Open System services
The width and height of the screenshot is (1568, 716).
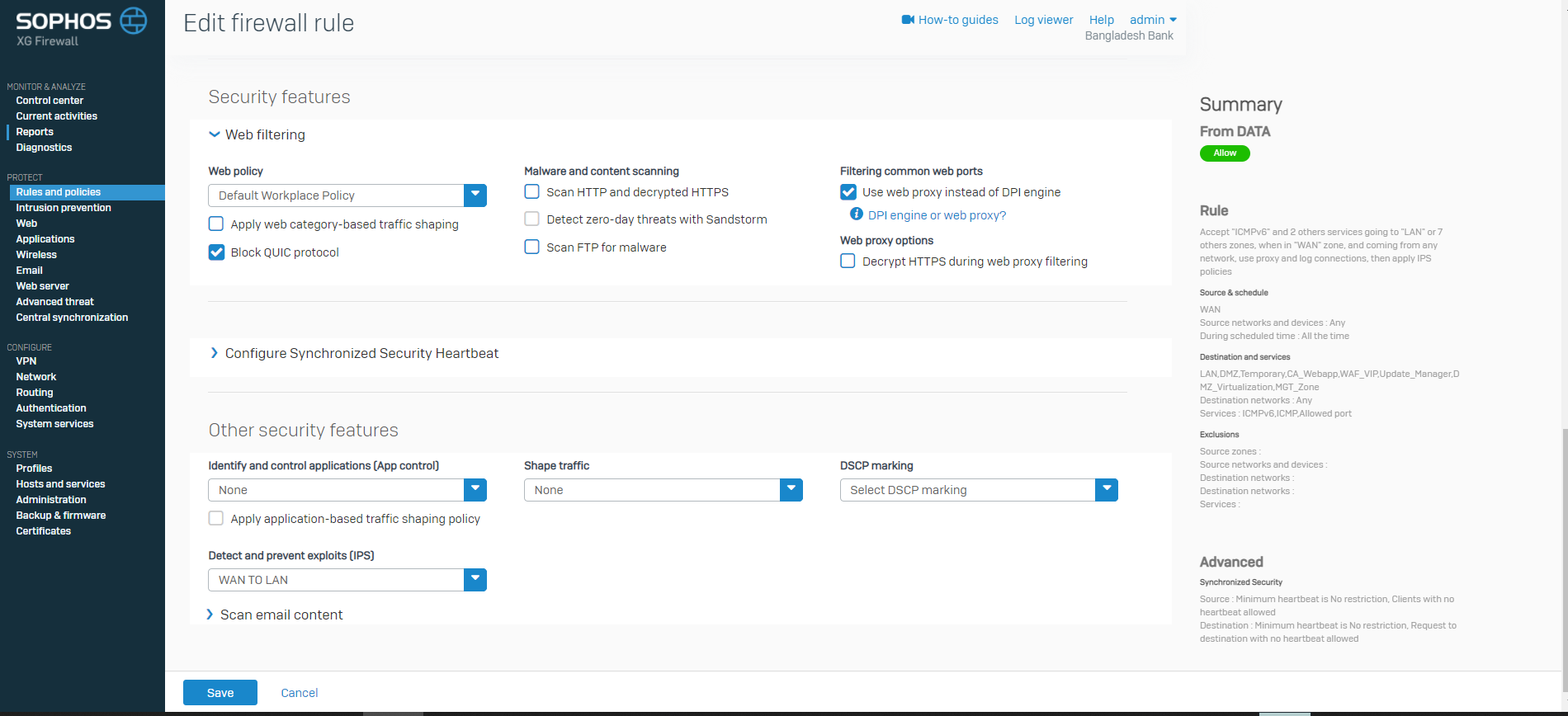pyautogui.click(x=54, y=424)
